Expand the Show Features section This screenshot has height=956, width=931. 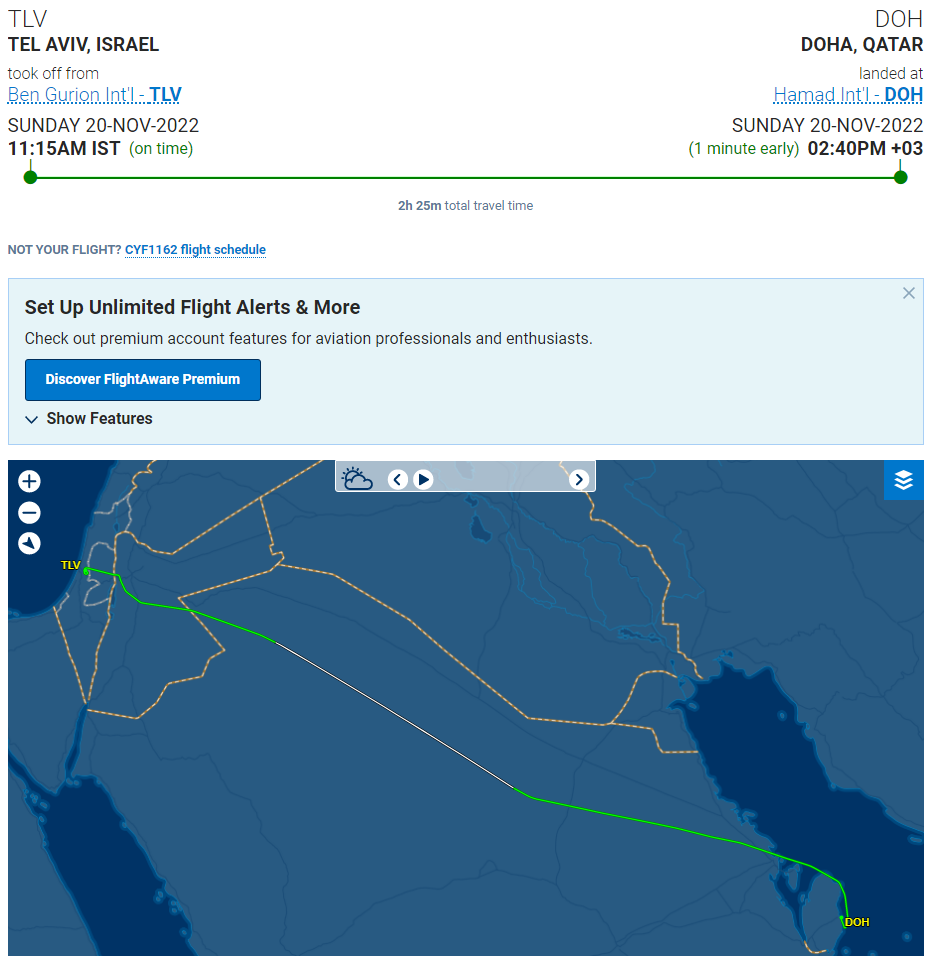88,419
